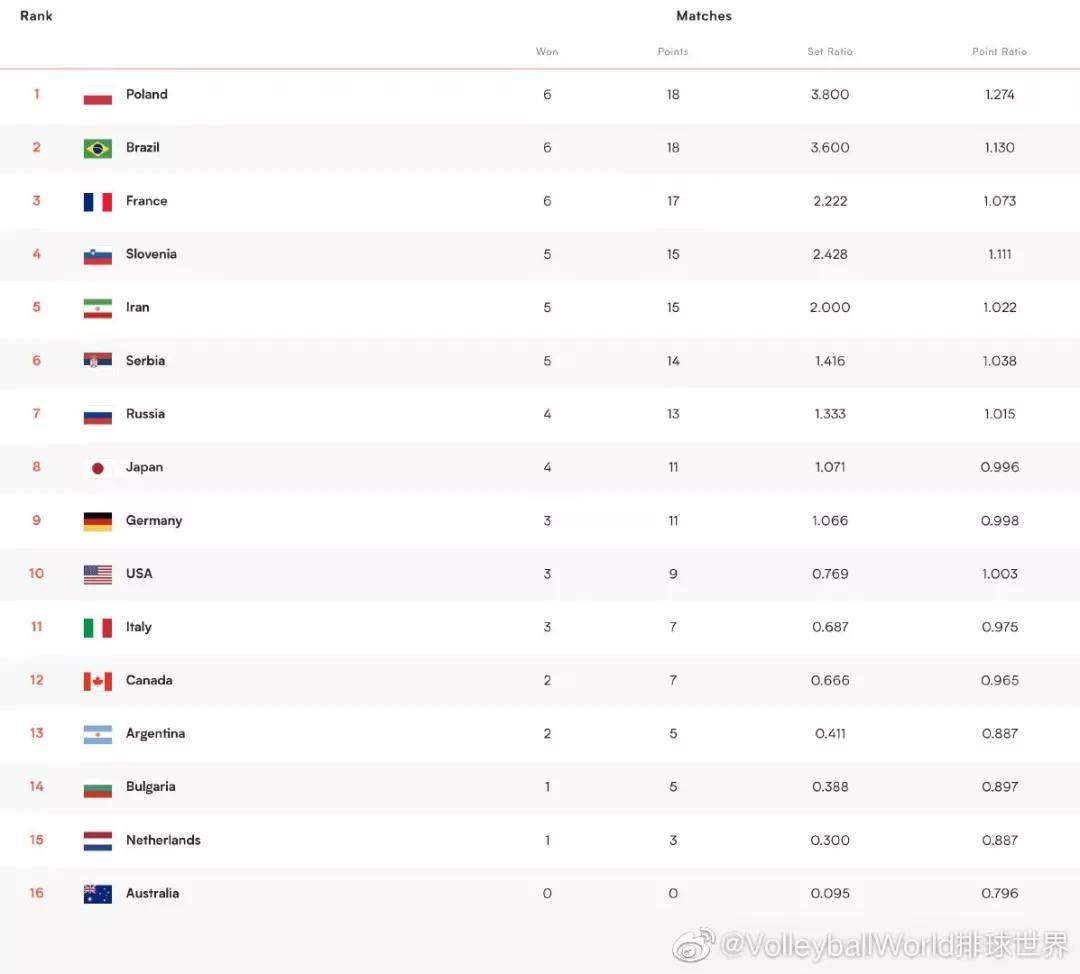This screenshot has height=974, width=1080.
Task: Sort by the Point Ratio header
Action: 999,52
